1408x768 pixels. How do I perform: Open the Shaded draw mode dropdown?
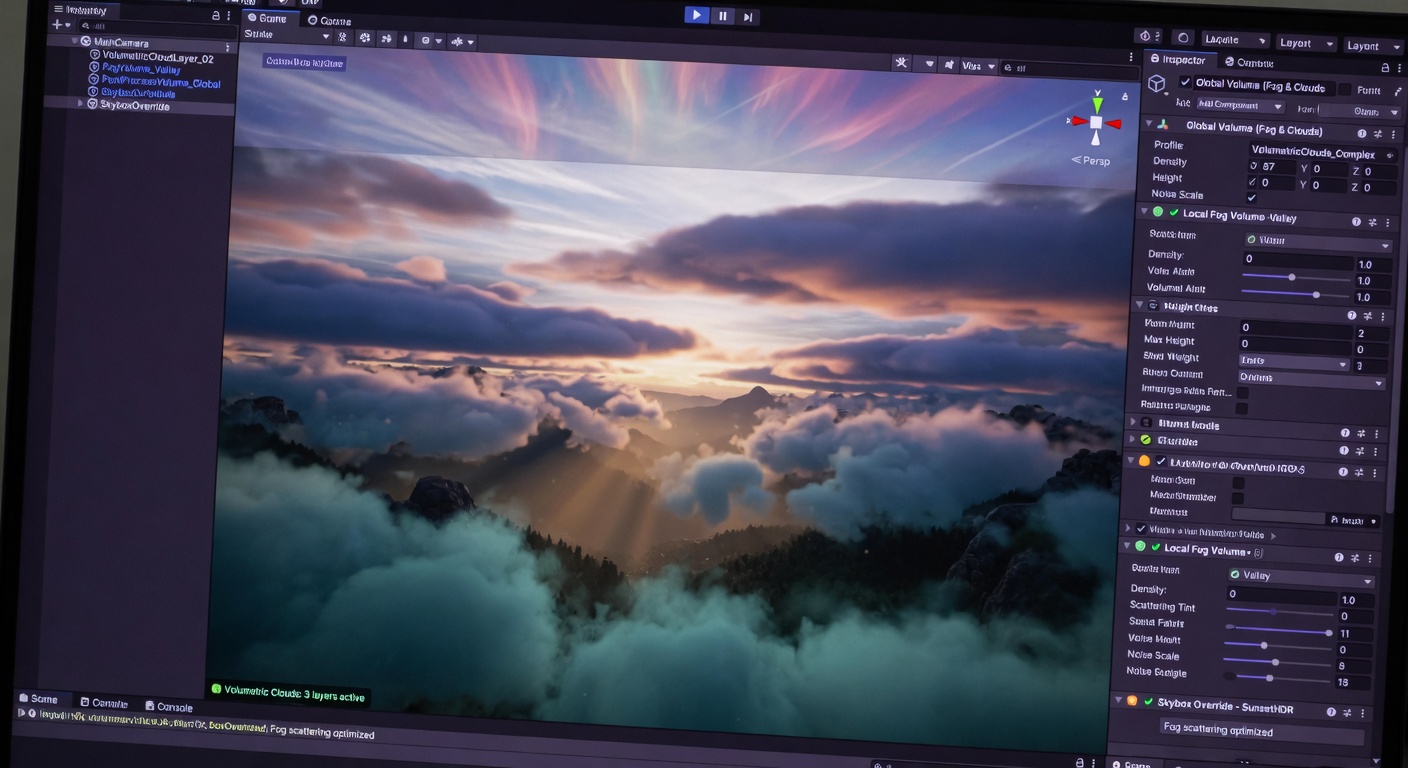pyautogui.click(x=287, y=35)
